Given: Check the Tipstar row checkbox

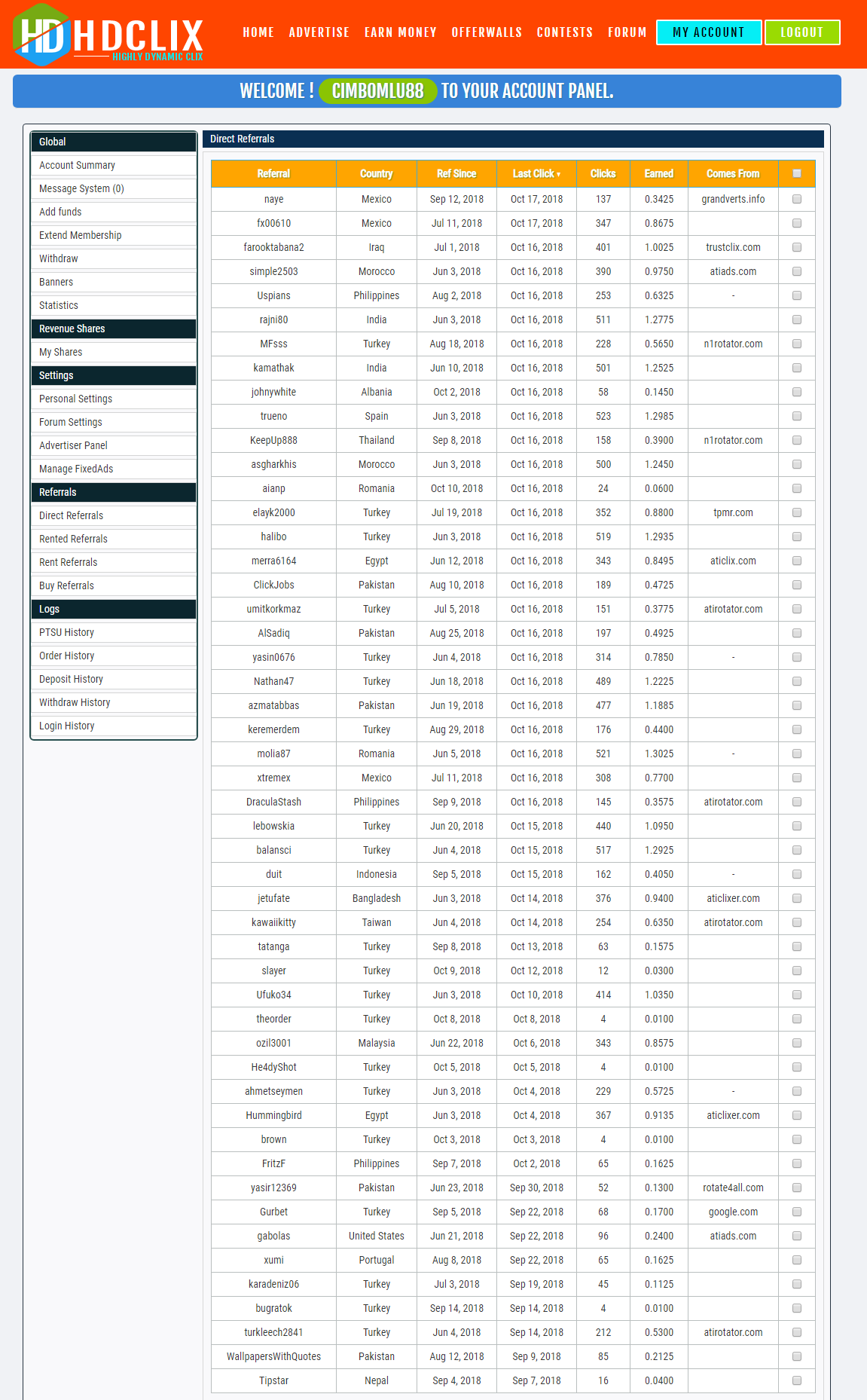Looking at the screenshot, I should [797, 1380].
